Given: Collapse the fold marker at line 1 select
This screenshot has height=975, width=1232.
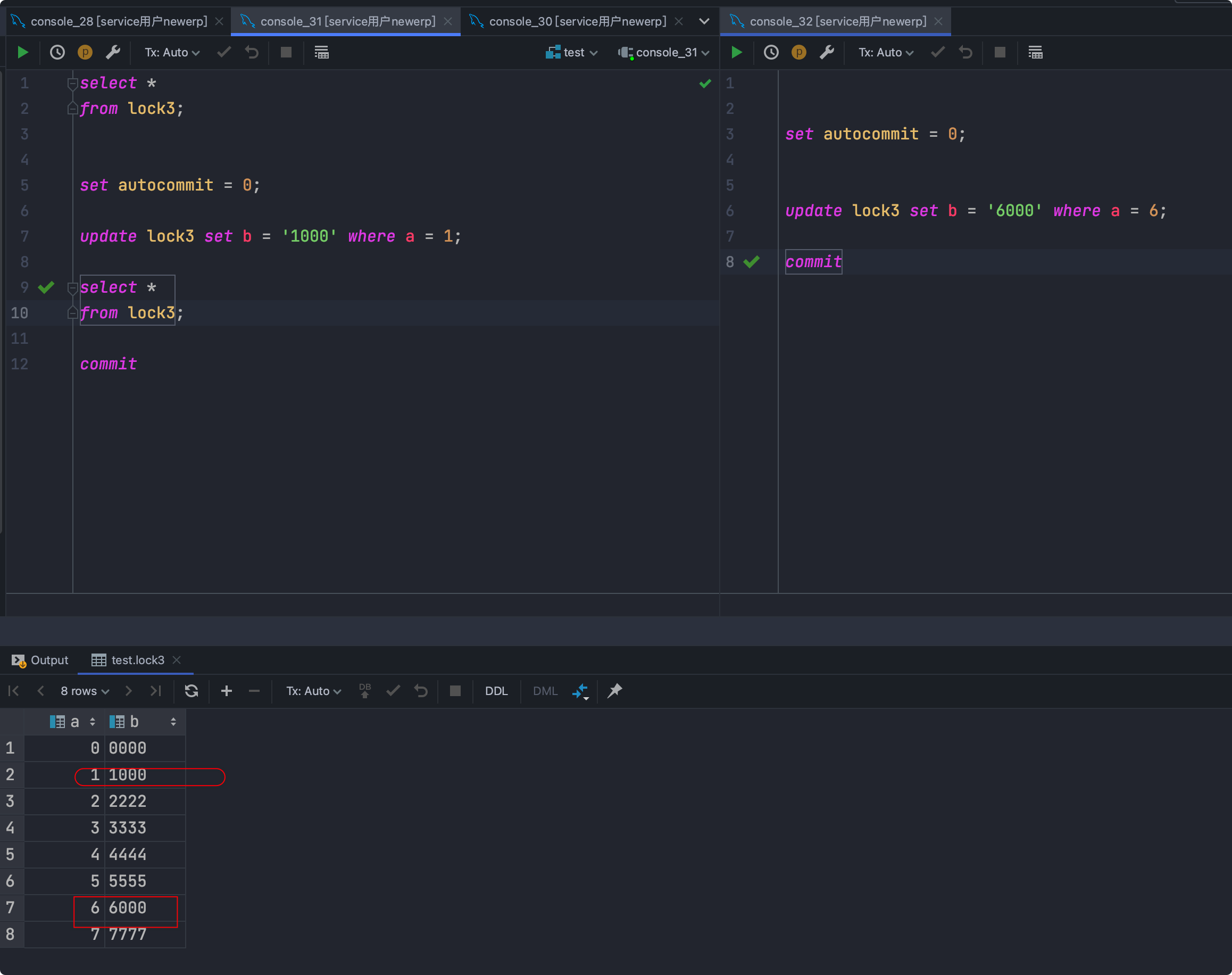Looking at the screenshot, I should coord(72,84).
